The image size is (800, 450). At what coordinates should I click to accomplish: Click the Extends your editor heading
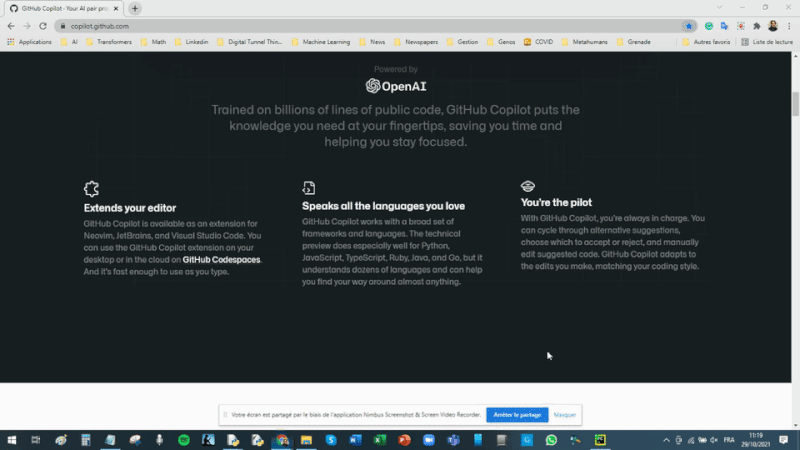[x=130, y=208]
